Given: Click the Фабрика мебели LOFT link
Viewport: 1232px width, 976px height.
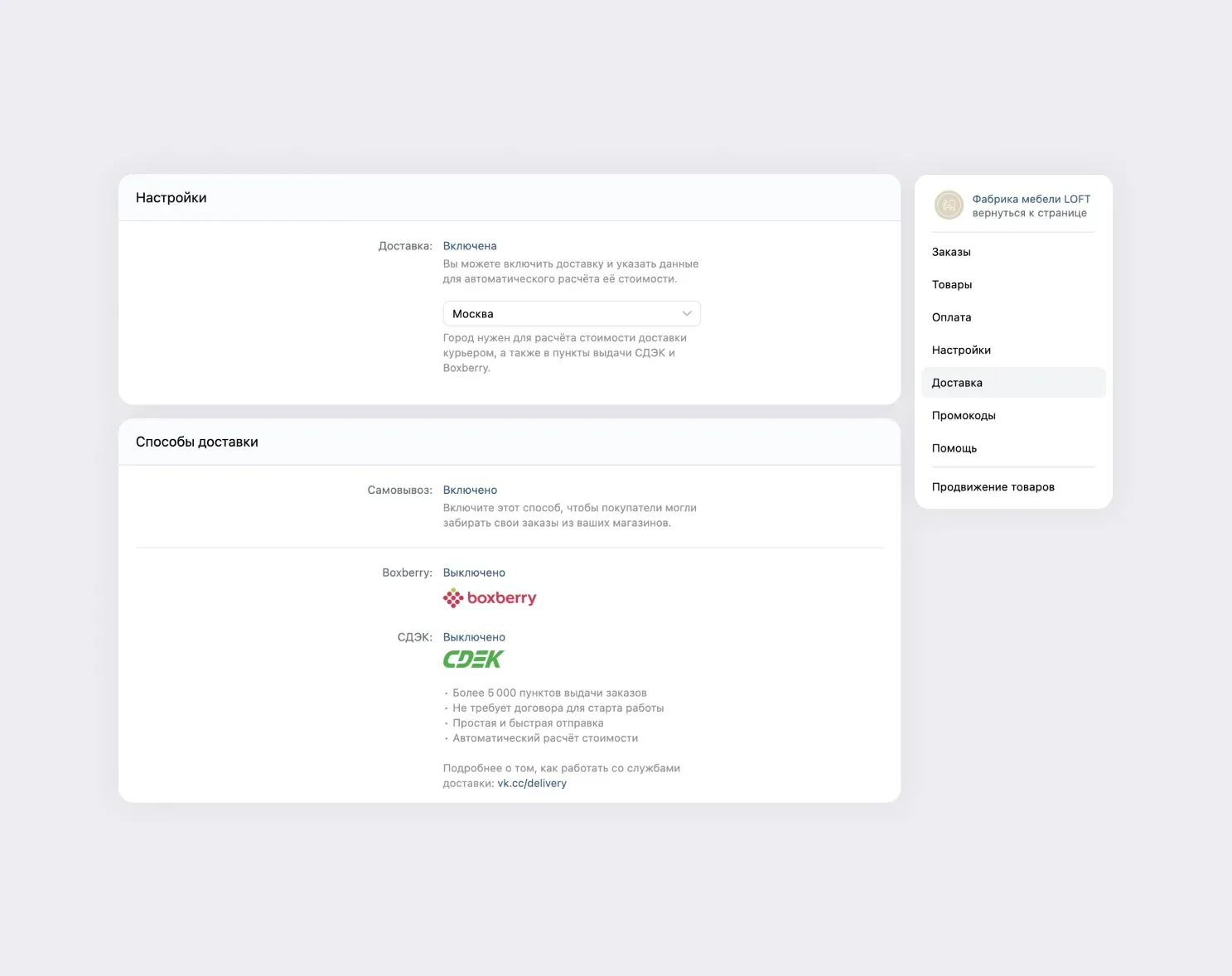Looking at the screenshot, I should 1031,199.
